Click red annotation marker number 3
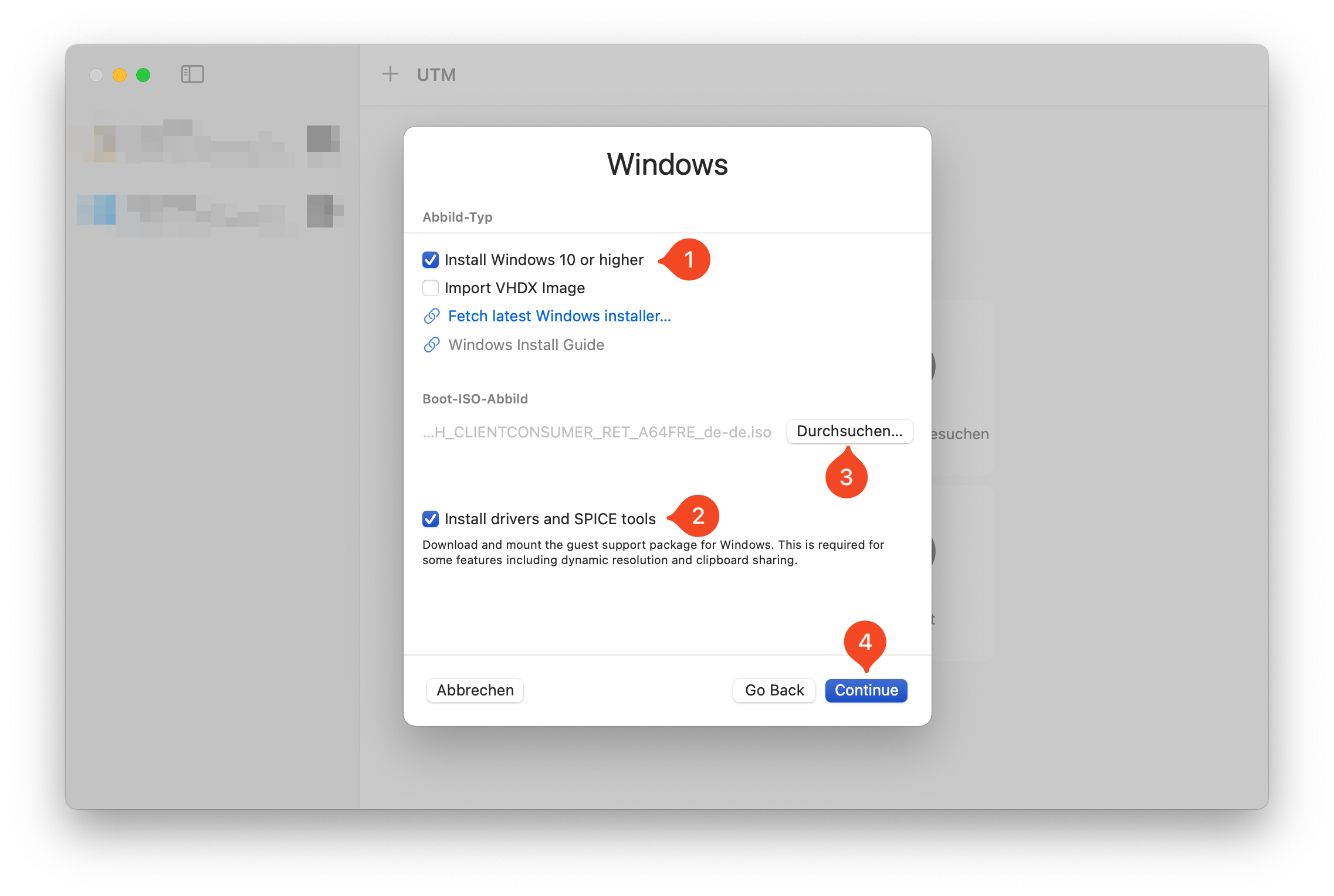1334x896 pixels. tap(846, 477)
